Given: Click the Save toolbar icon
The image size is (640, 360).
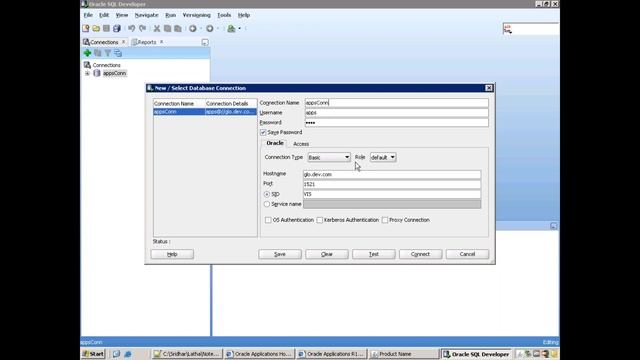Looking at the screenshot, I should 106,29.
